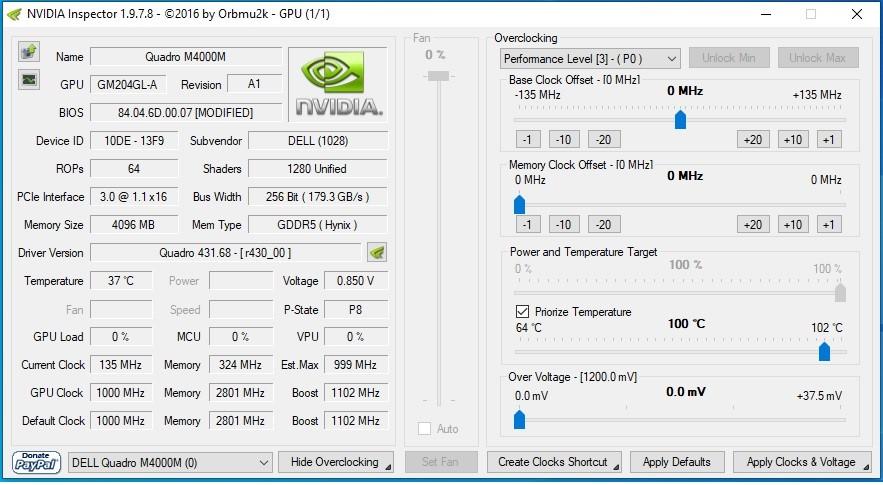Click Memory Clock Offset +10 button
Screen dimensions: 883x485
click(x=793, y=225)
